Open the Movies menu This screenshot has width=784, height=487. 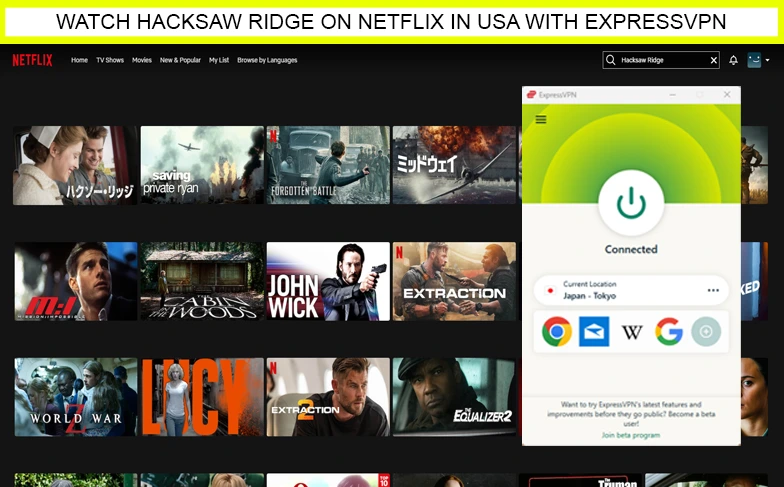pos(142,60)
